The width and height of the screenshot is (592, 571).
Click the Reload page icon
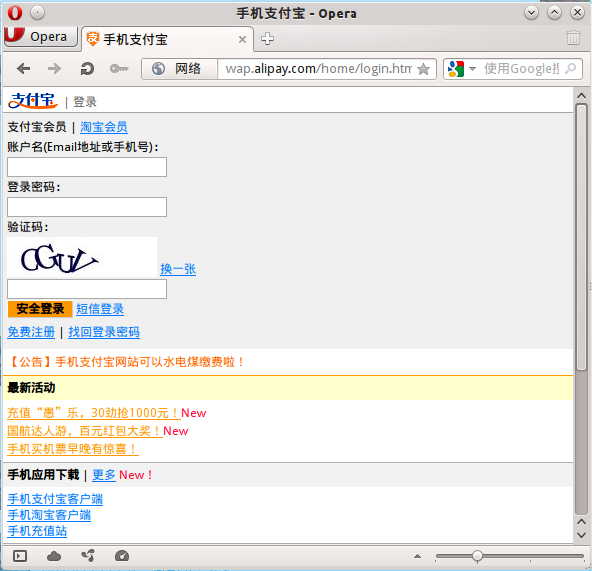tap(87, 69)
